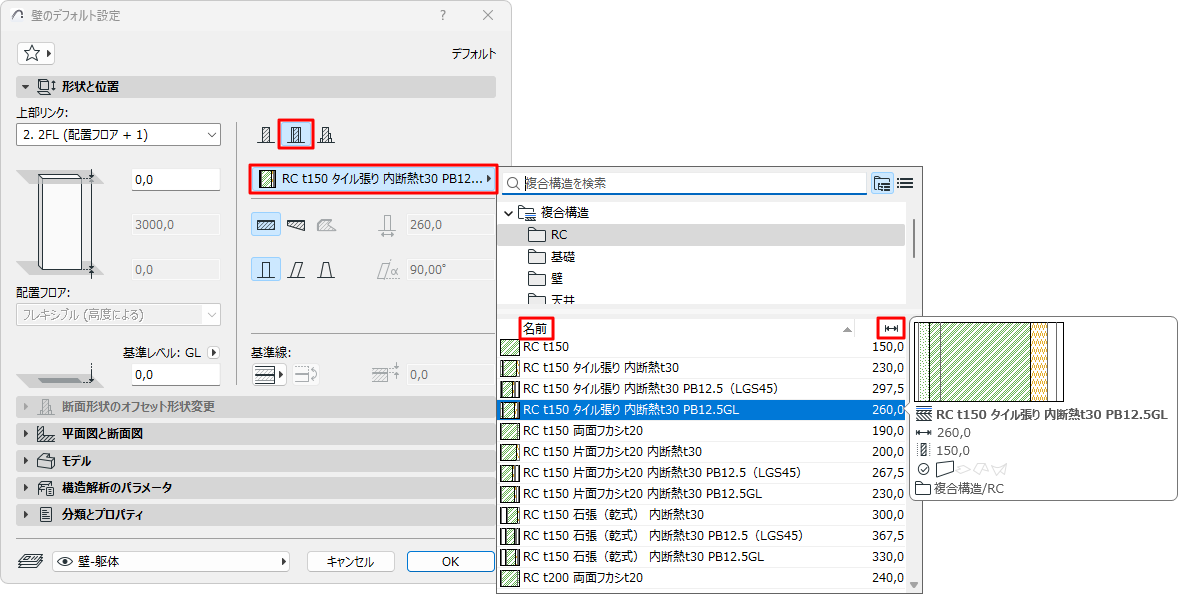Select 'RC t150 片面フカシt20 内断熱t30 PB12.5GL' row
This screenshot has width=1178, height=594.
pos(702,494)
